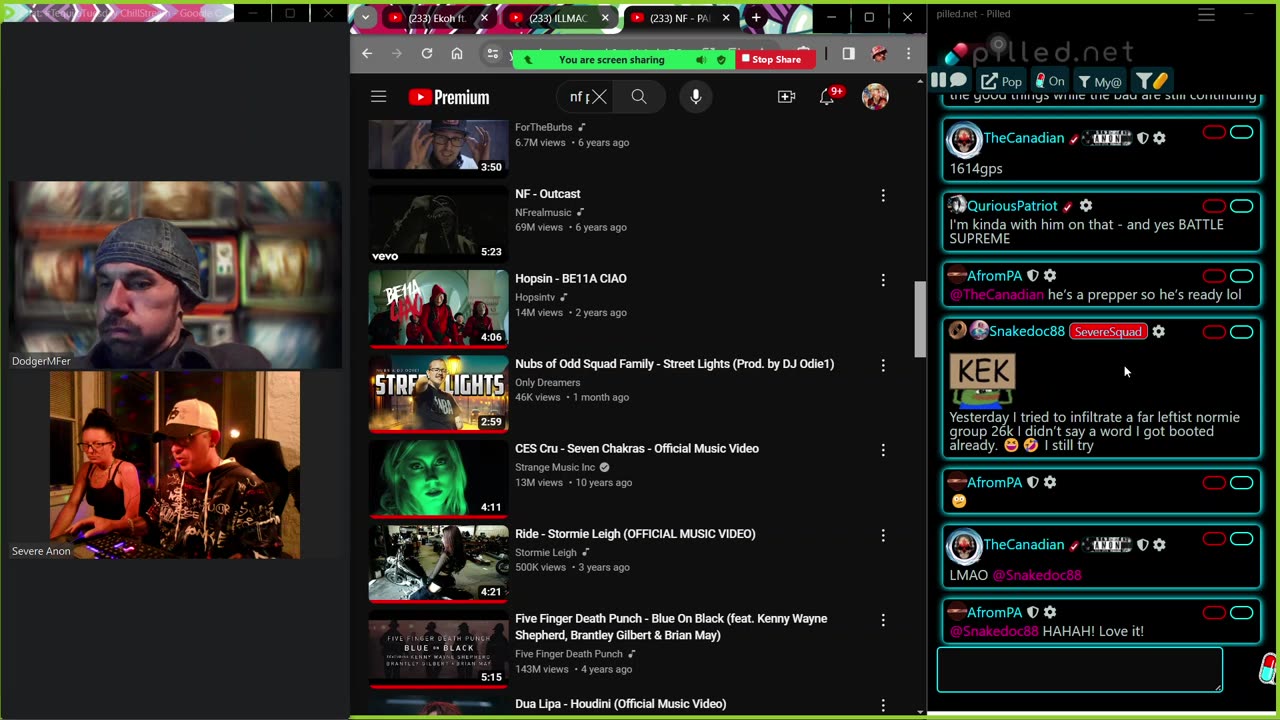Go to Strange Music Inc channel
Viewport: 1280px width, 720px height.
point(555,467)
